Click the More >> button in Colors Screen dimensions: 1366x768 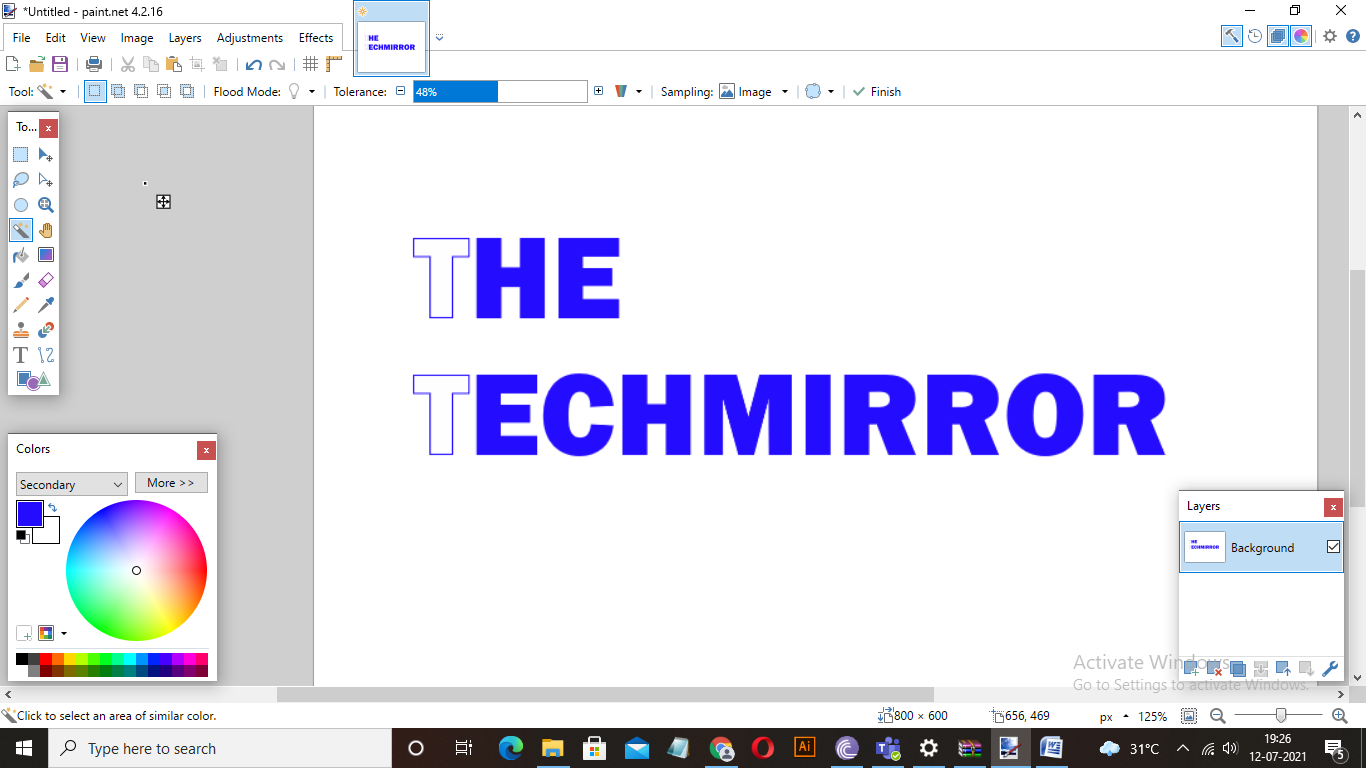click(171, 483)
